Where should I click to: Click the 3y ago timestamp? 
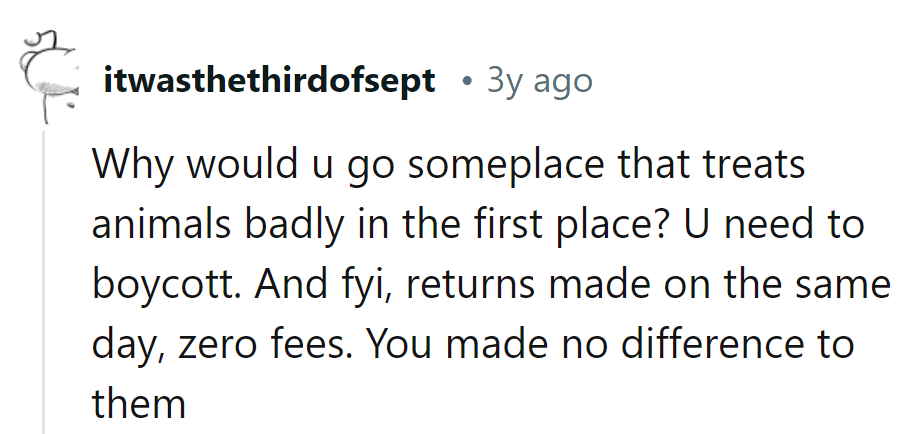click(540, 81)
